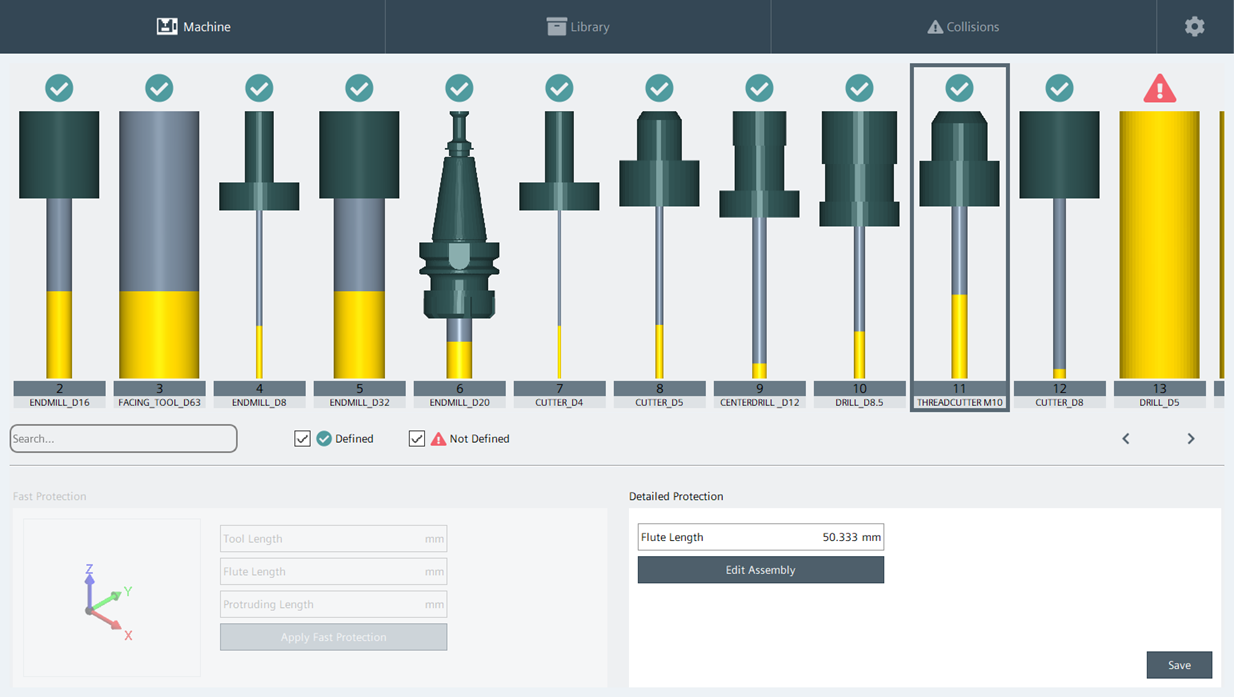Viewport: 1234px width, 697px height.
Task: Go to next tools with right arrow
Action: pos(1191,438)
